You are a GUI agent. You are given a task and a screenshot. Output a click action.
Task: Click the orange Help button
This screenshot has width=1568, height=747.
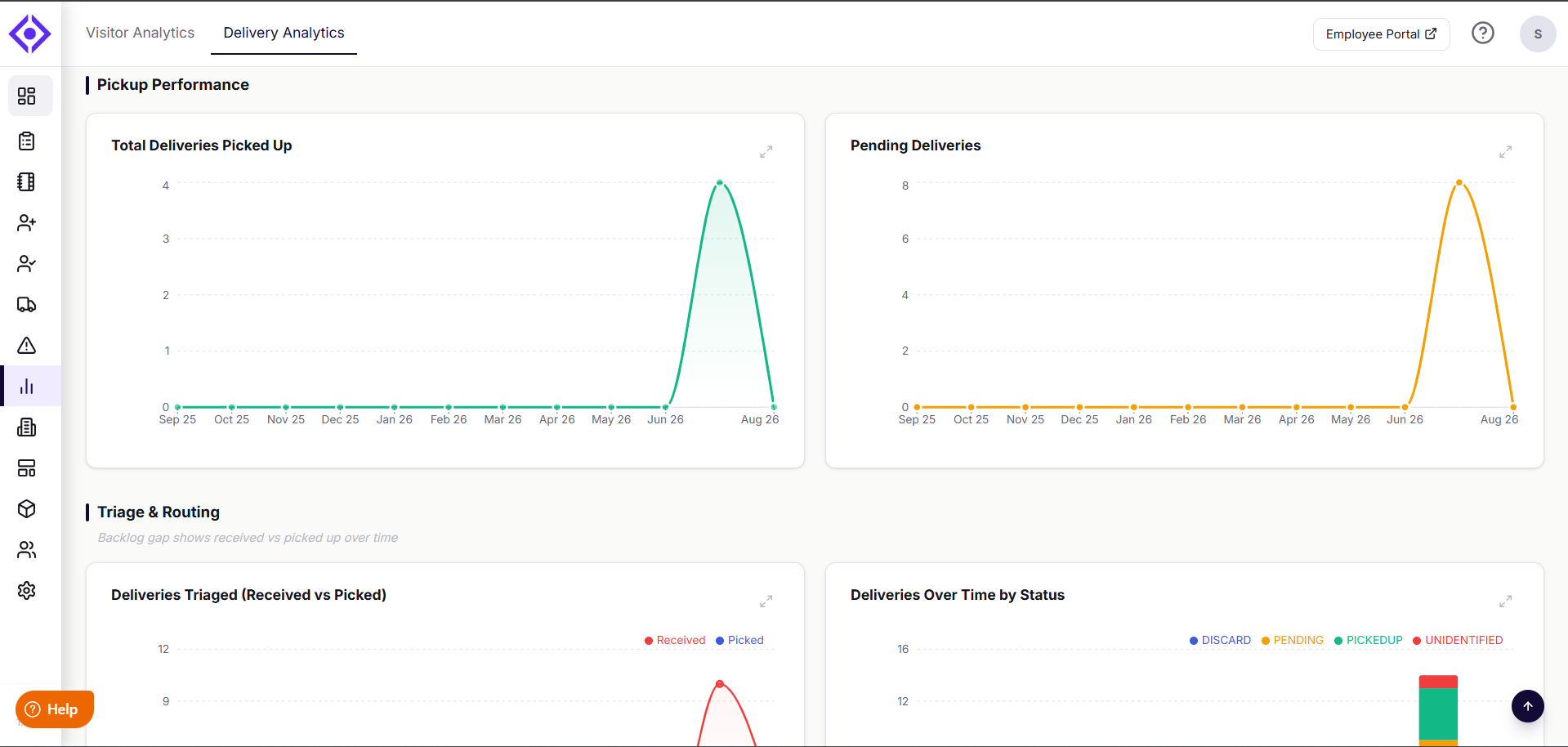pos(55,709)
